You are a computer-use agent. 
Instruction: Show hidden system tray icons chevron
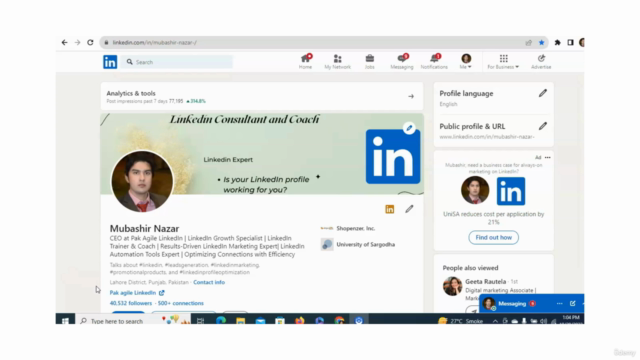495,321
